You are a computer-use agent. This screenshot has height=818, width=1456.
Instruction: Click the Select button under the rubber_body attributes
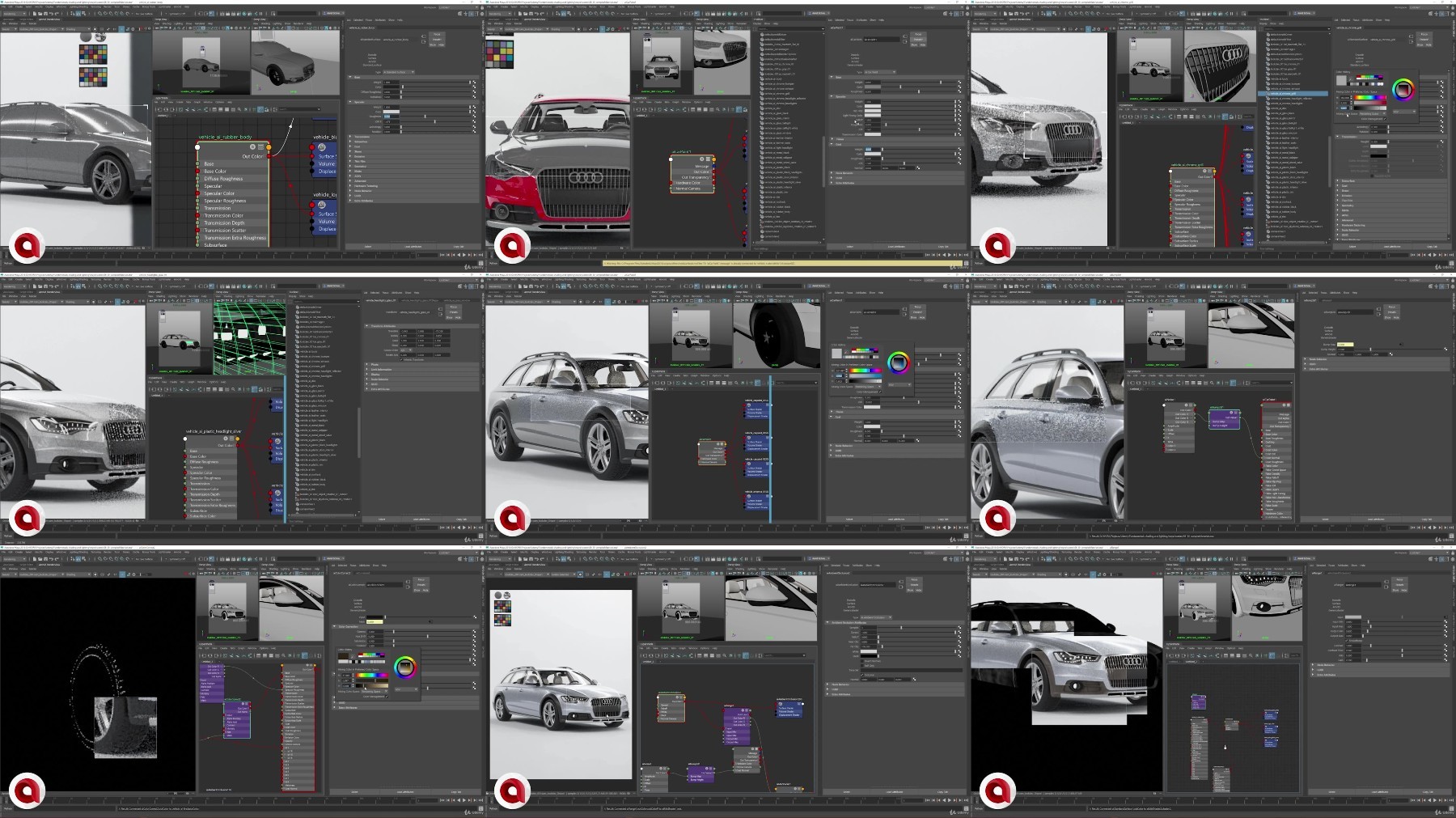click(x=367, y=247)
